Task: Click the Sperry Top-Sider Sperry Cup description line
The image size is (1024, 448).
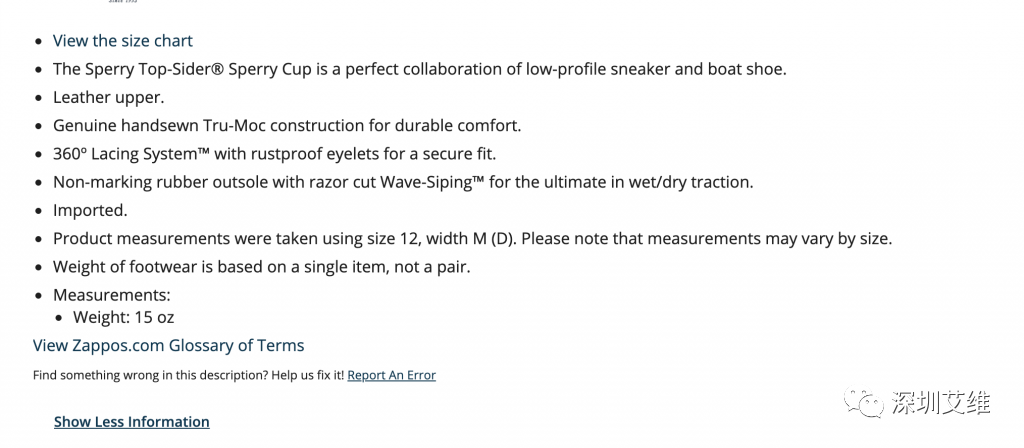Action: (x=420, y=69)
